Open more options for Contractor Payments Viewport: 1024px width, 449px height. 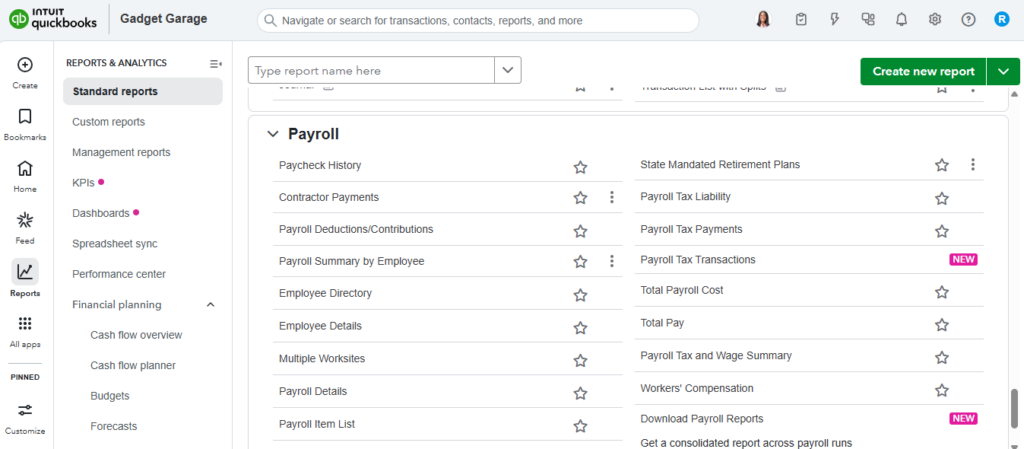click(x=612, y=197)
